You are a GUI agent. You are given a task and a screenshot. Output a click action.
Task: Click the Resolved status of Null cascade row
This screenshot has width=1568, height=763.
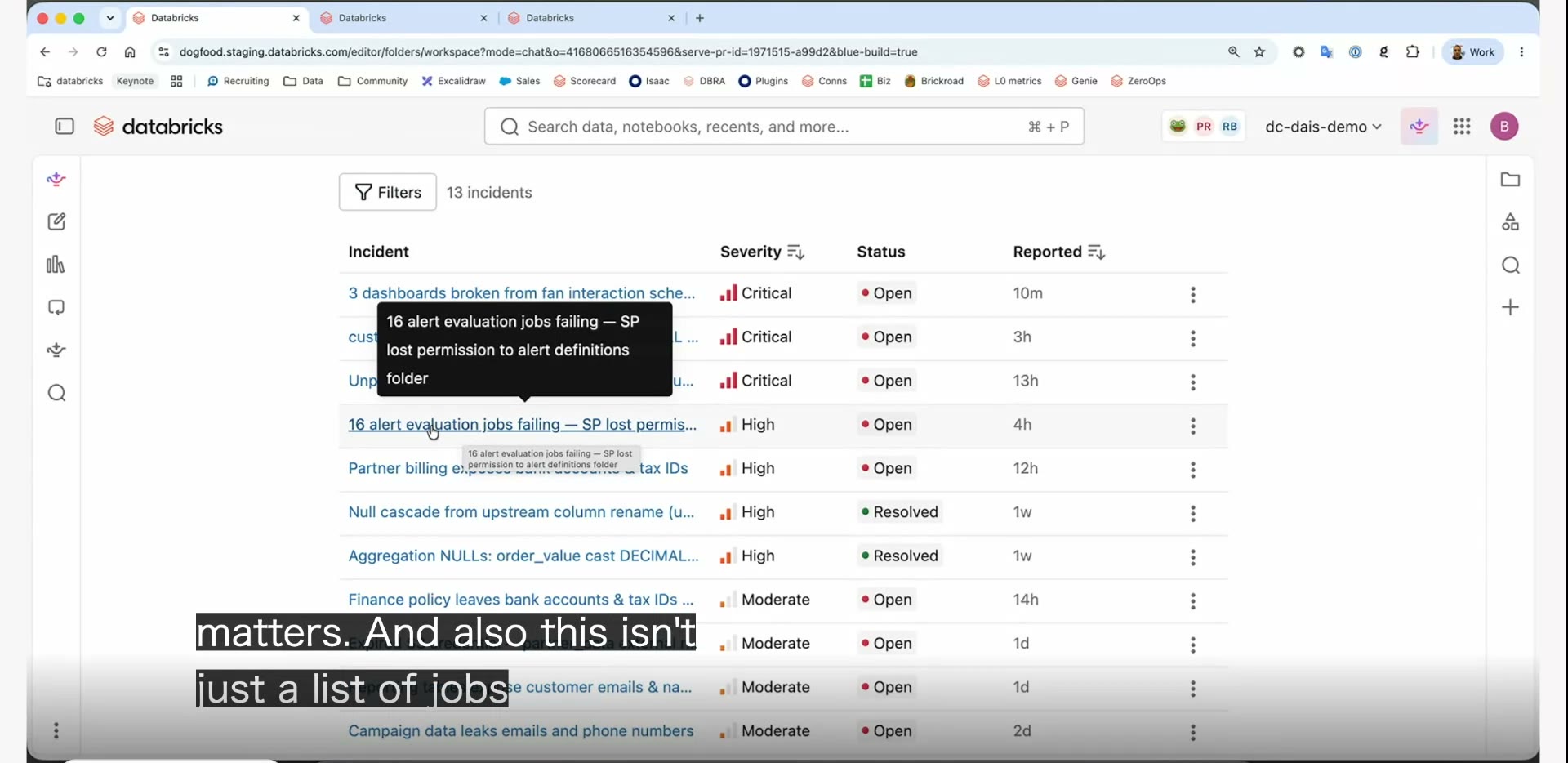coord(901,512)
